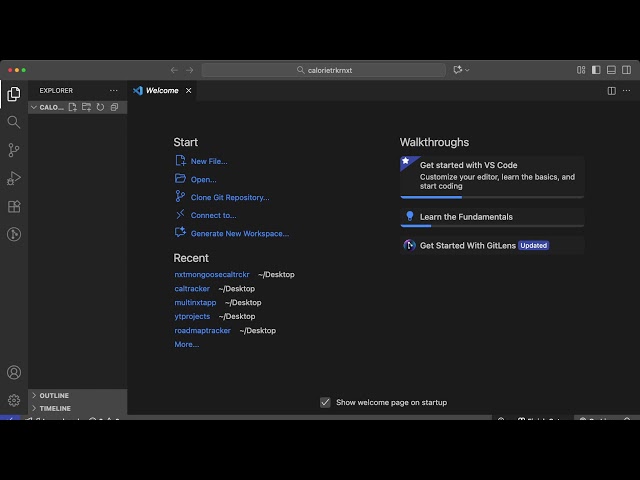Open the Extensions view
This screenshot has width=640, height=480.
point(14,207)
